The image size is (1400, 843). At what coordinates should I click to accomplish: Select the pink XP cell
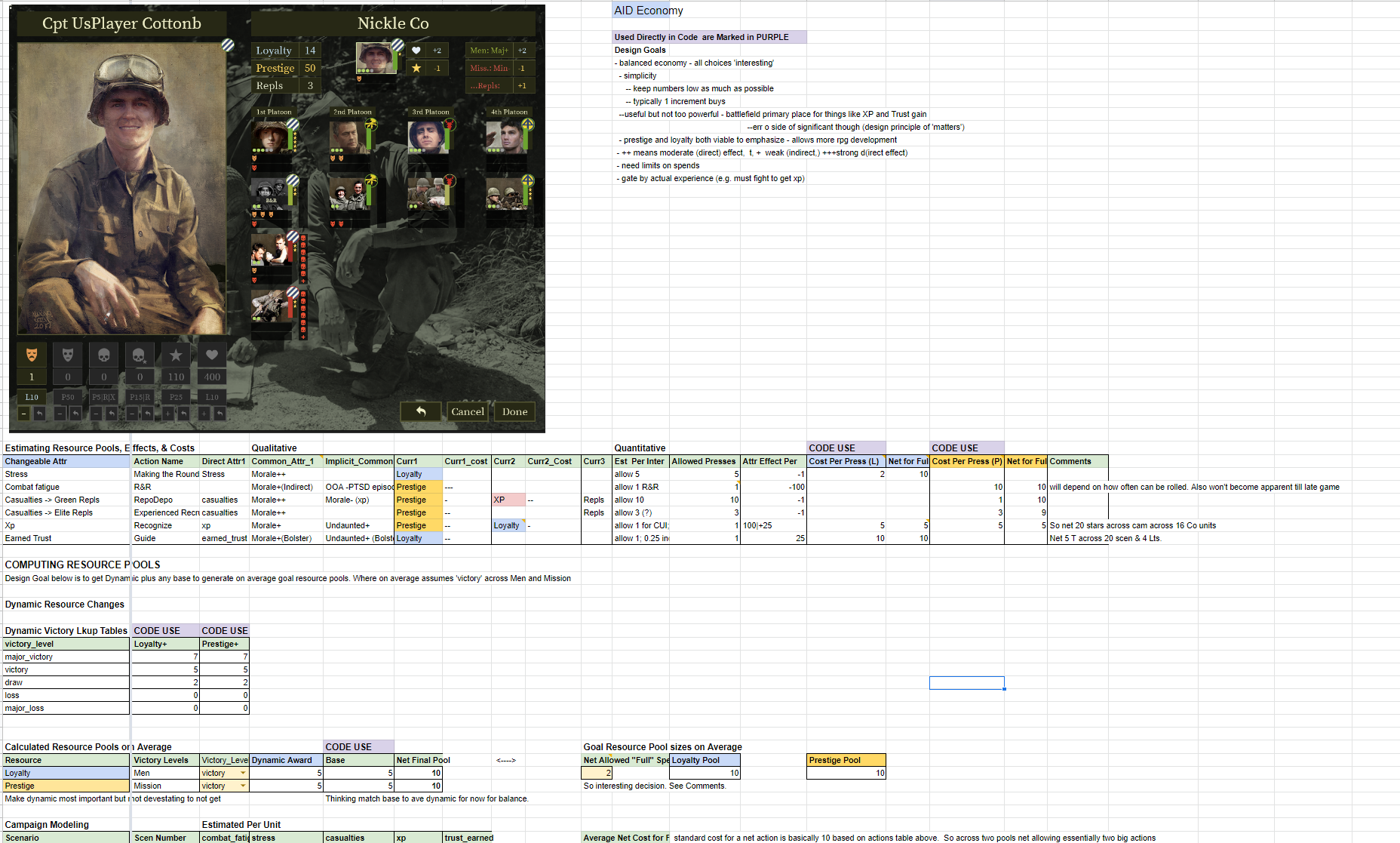coord(509,500)
